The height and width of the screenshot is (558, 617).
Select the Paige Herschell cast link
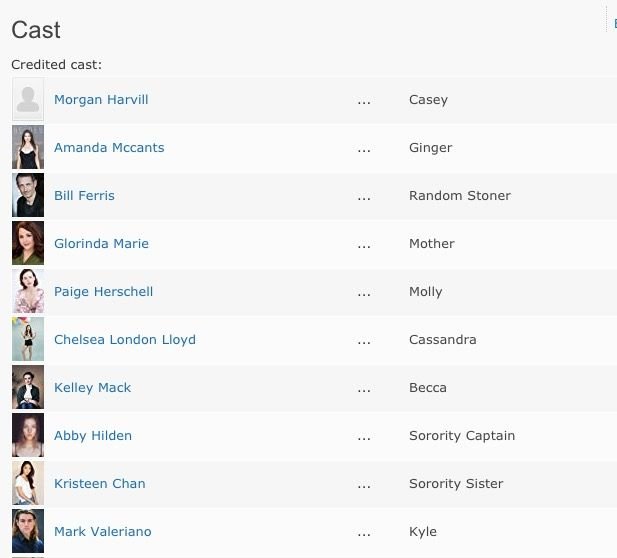[103, 292]
